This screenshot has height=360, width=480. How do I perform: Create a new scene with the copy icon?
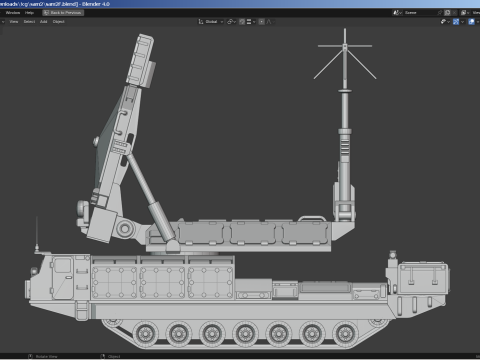pyautogui.click(x=447, y=13)
